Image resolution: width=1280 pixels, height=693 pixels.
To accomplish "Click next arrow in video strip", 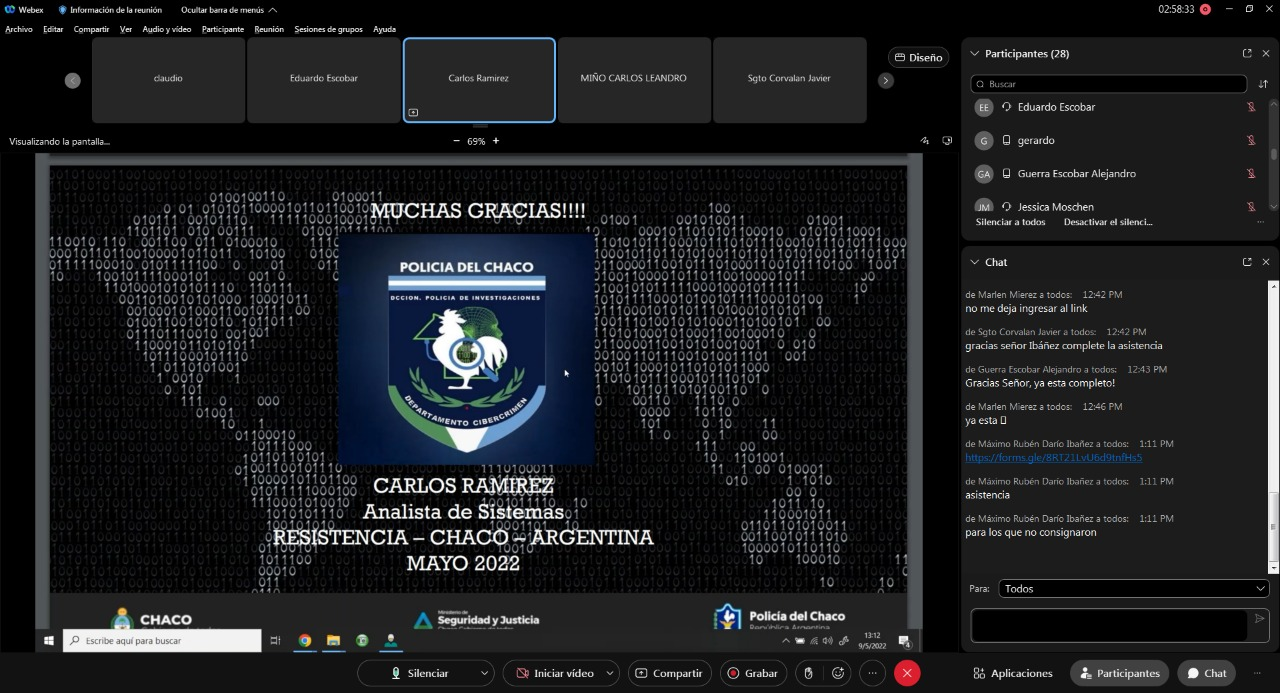I will 886,81.
